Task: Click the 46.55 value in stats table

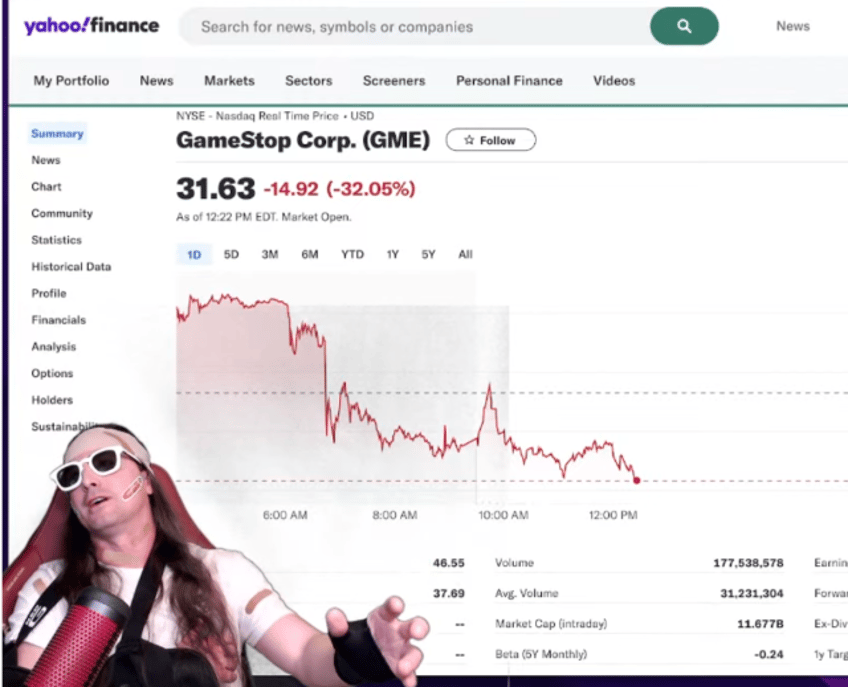Action: 449,563
